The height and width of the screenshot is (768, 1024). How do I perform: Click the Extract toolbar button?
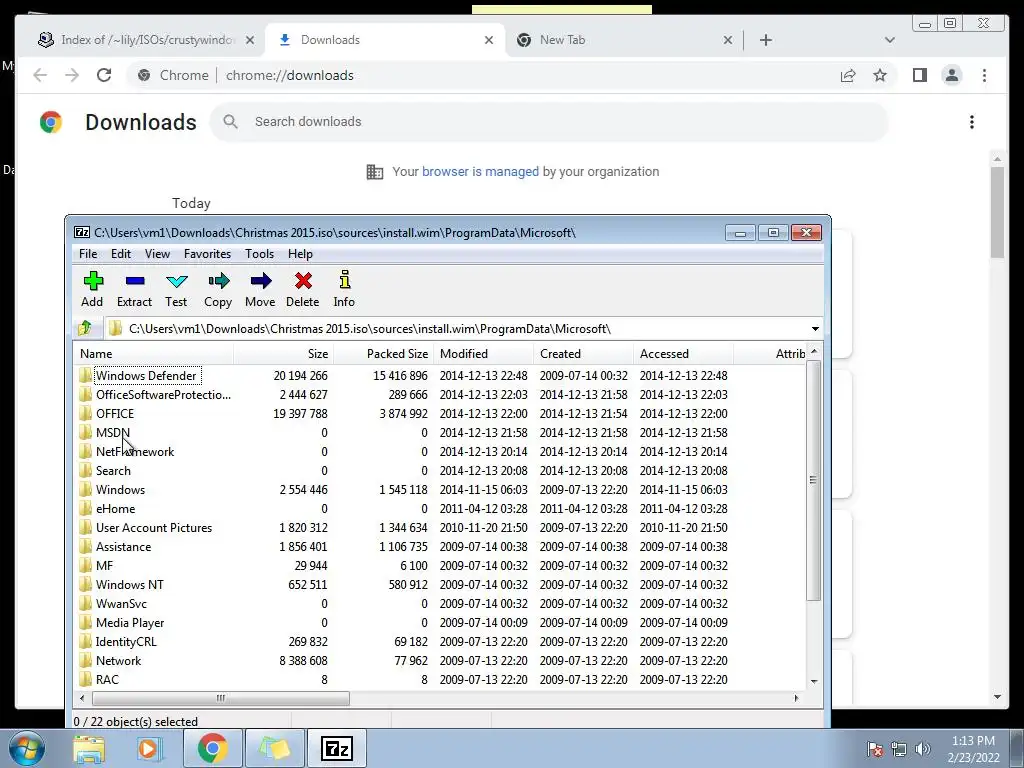(x=135, y=289)
